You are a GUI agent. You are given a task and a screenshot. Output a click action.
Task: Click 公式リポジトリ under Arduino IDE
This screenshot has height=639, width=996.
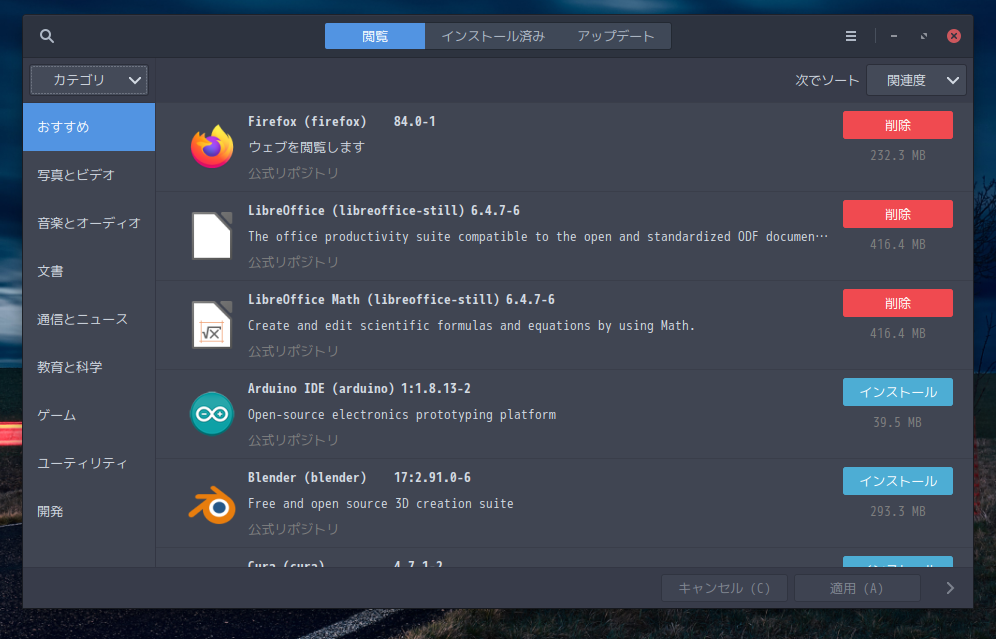pyautogui.click(x=293, y=440)
